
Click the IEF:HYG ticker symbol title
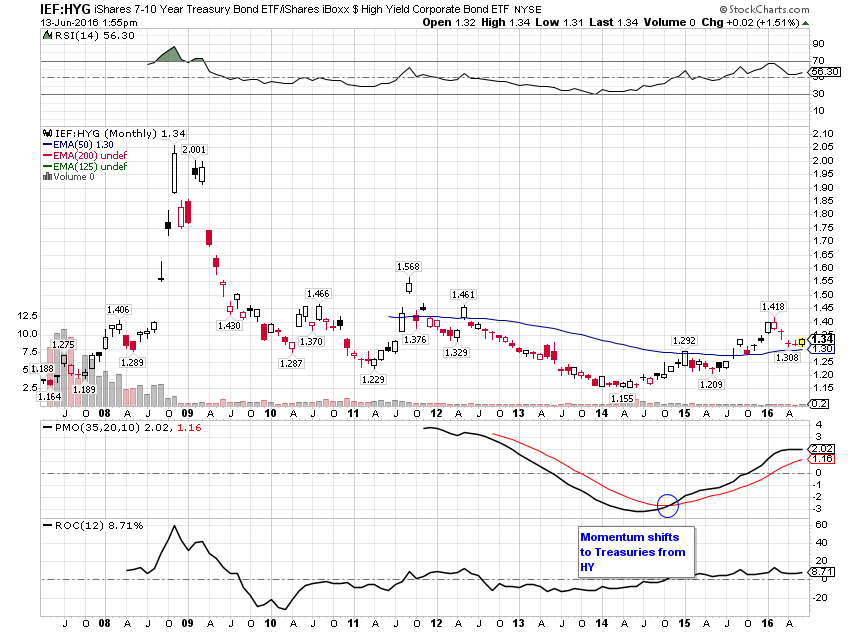coord(65,9)
